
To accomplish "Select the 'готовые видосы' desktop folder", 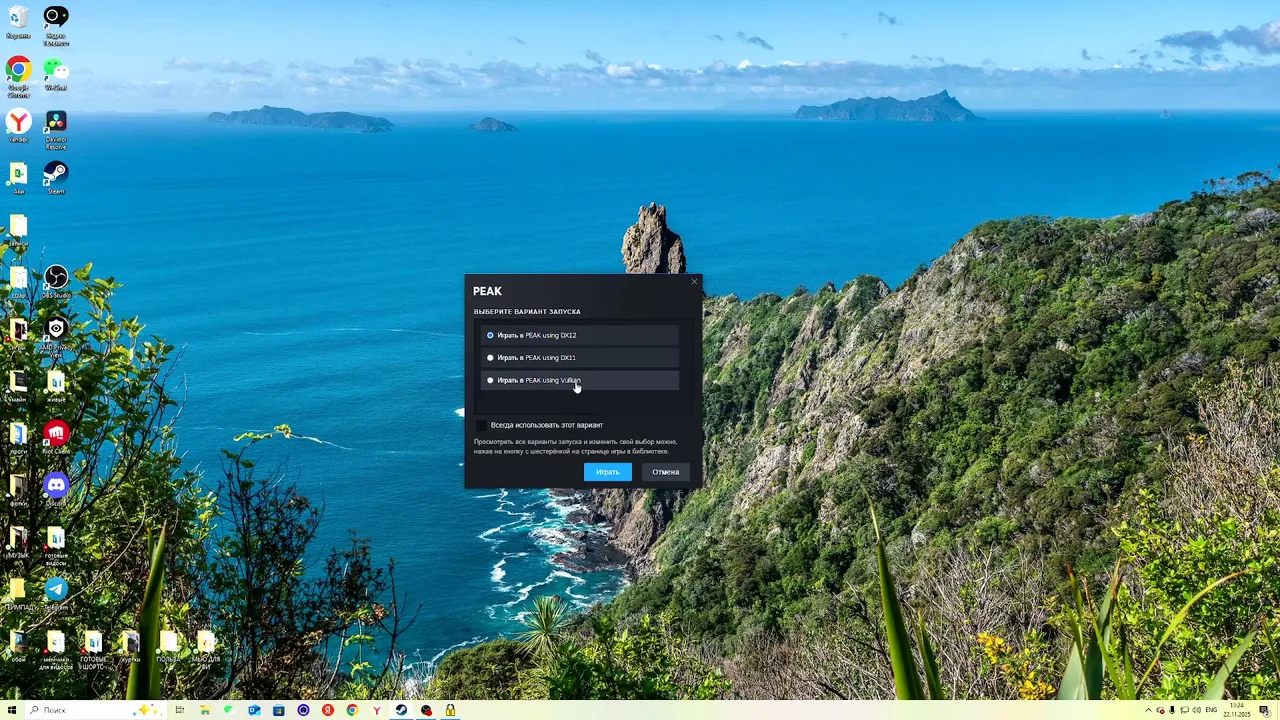I will point(56,543).
